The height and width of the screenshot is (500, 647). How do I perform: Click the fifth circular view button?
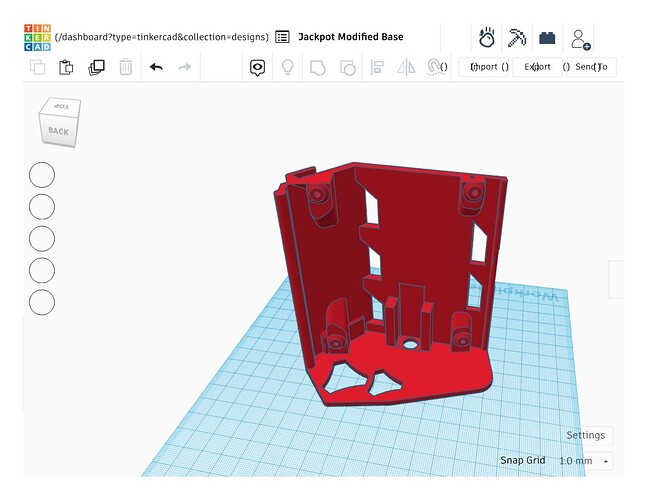tap(42, 302)
